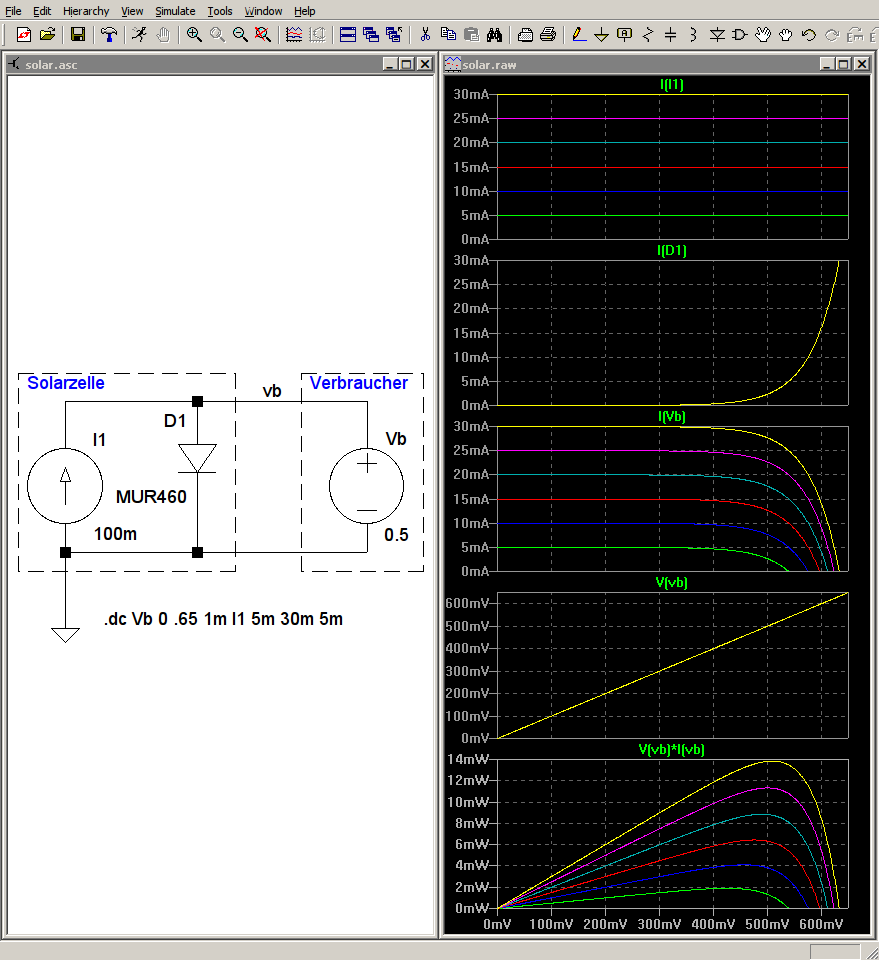Click the Pan magnifier icon
The image size is (879, 960).
click(x=217, y=34)
